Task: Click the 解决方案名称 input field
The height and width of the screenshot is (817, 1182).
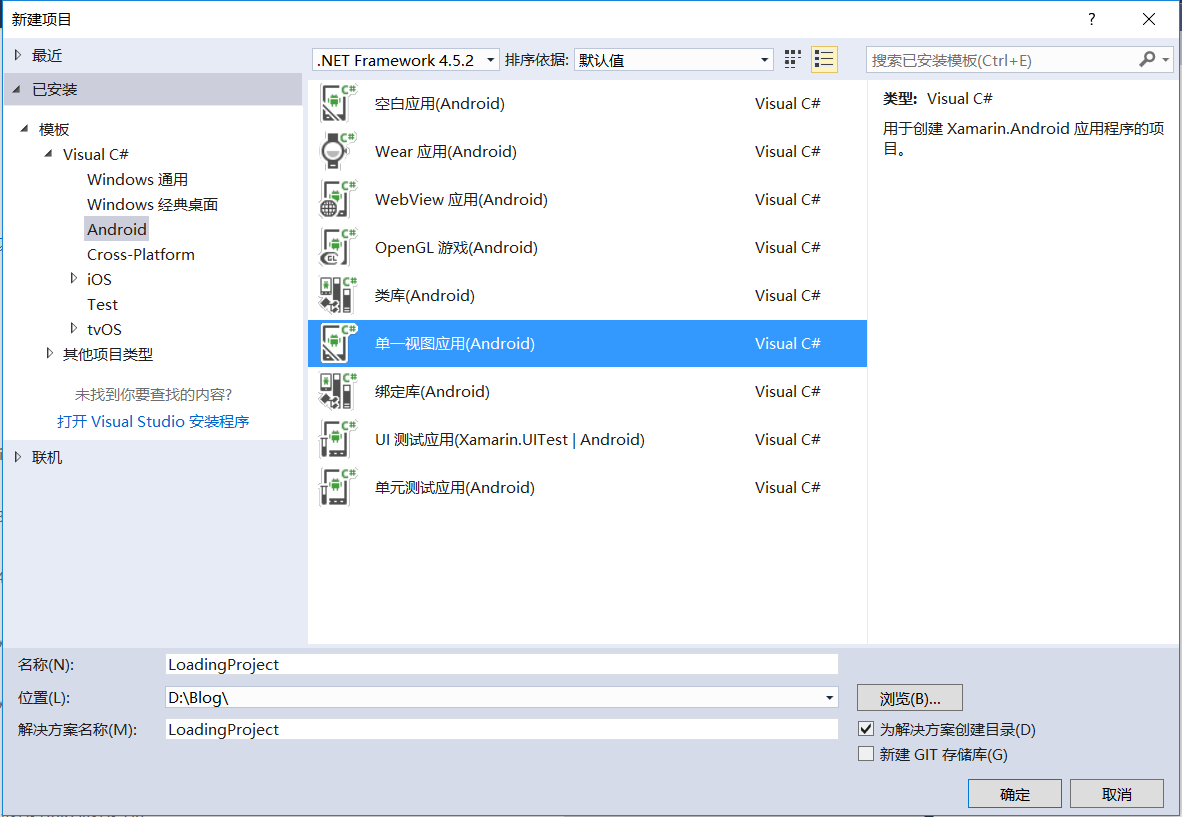Action: 501,729
